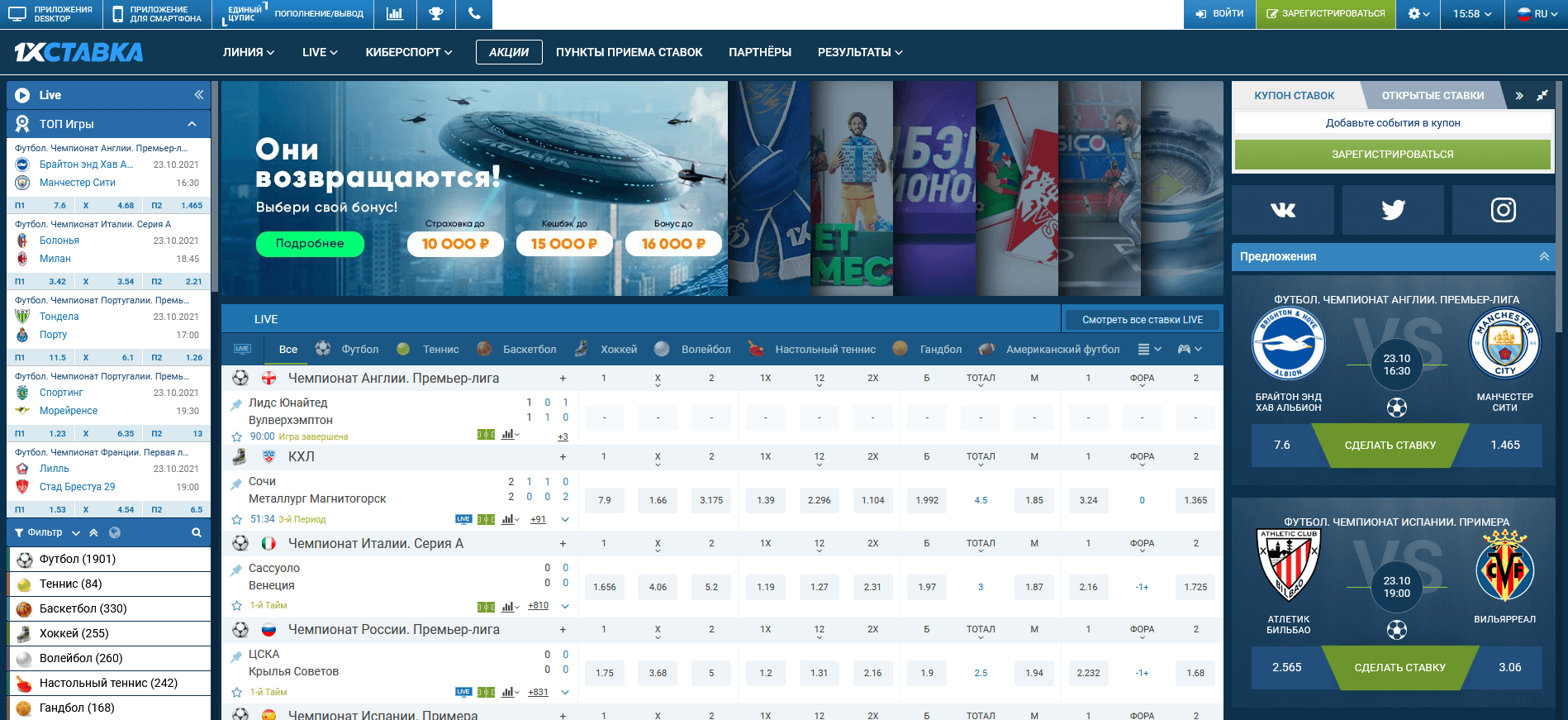Open the 1XСТАВКА logo home link

coord(78,52)
